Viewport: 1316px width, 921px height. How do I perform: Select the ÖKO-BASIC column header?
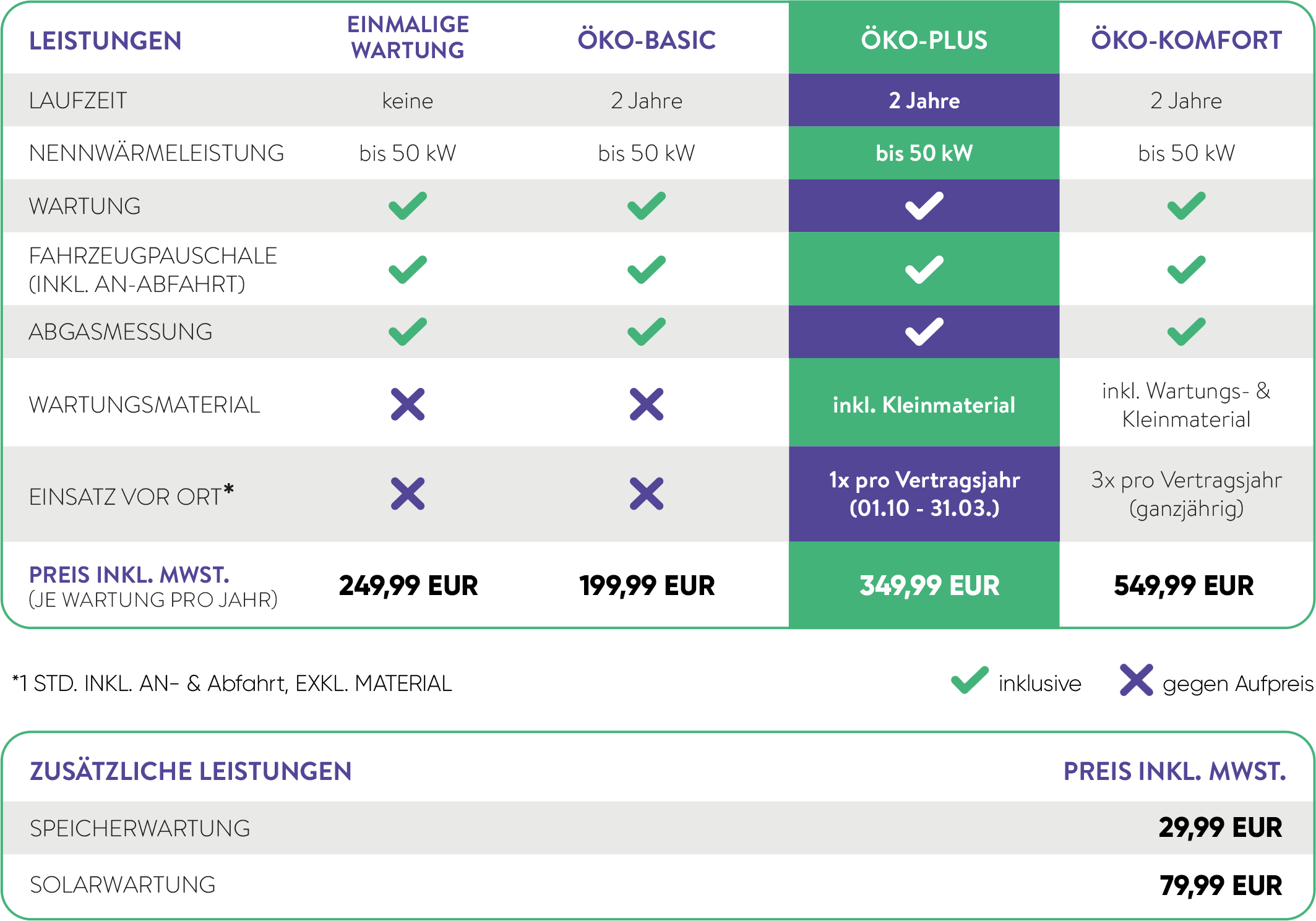(647, 40)
